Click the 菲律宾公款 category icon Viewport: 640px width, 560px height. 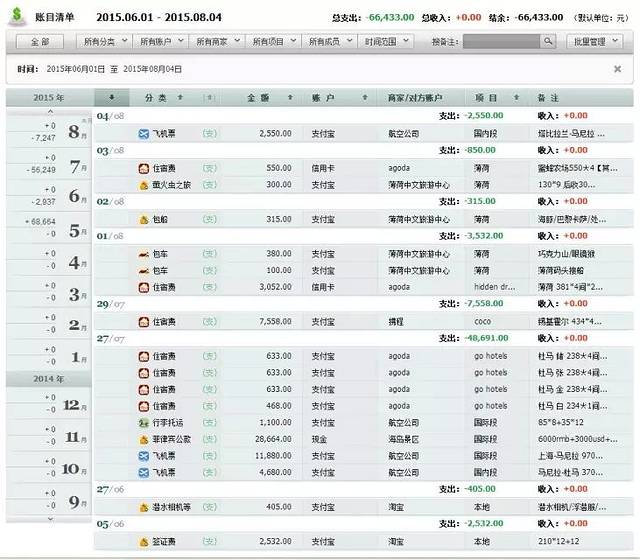click(x=144, y=439)
